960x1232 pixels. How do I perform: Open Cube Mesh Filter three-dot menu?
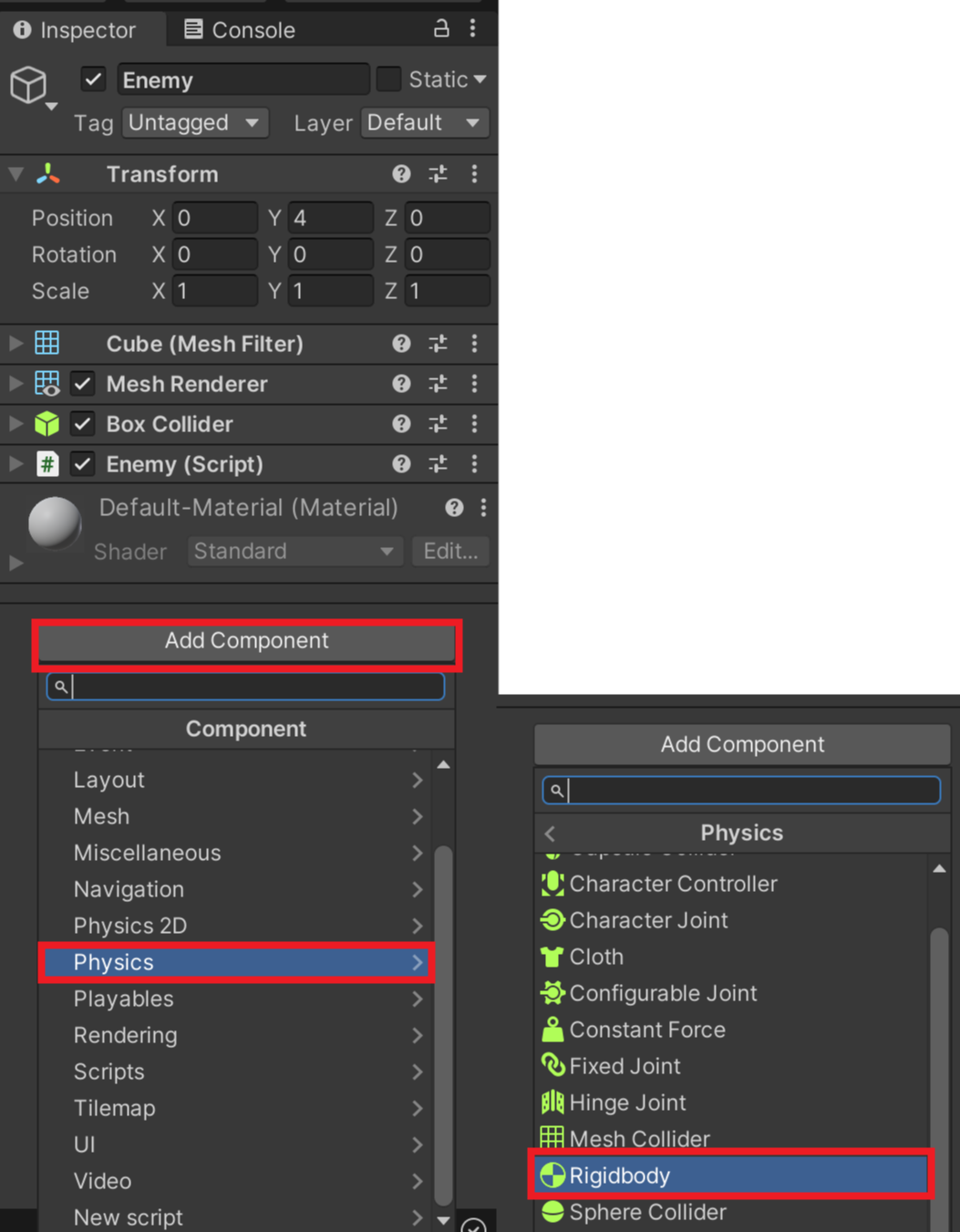point(474,343)
